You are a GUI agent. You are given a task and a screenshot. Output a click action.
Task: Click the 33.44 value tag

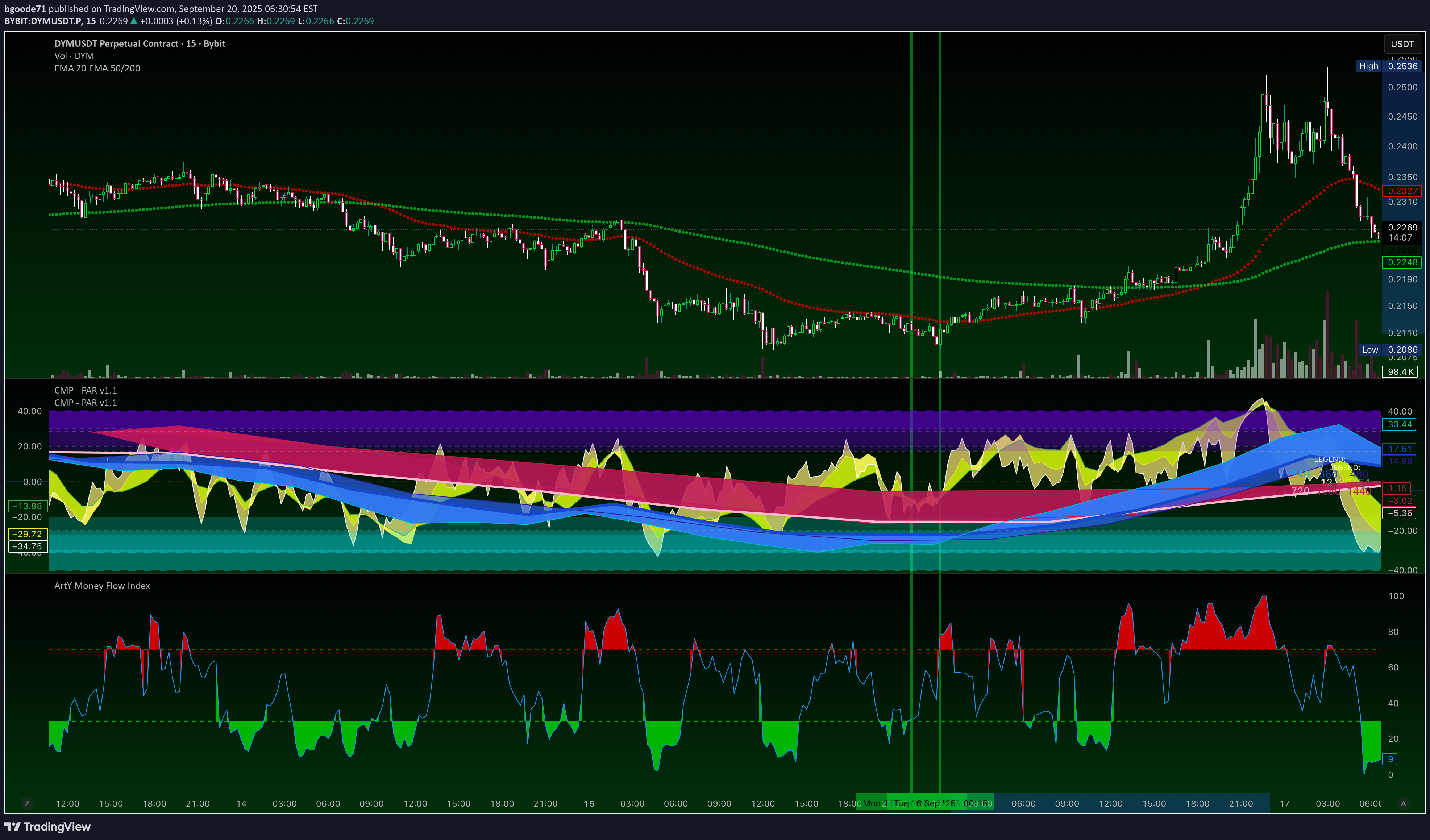1400,424
